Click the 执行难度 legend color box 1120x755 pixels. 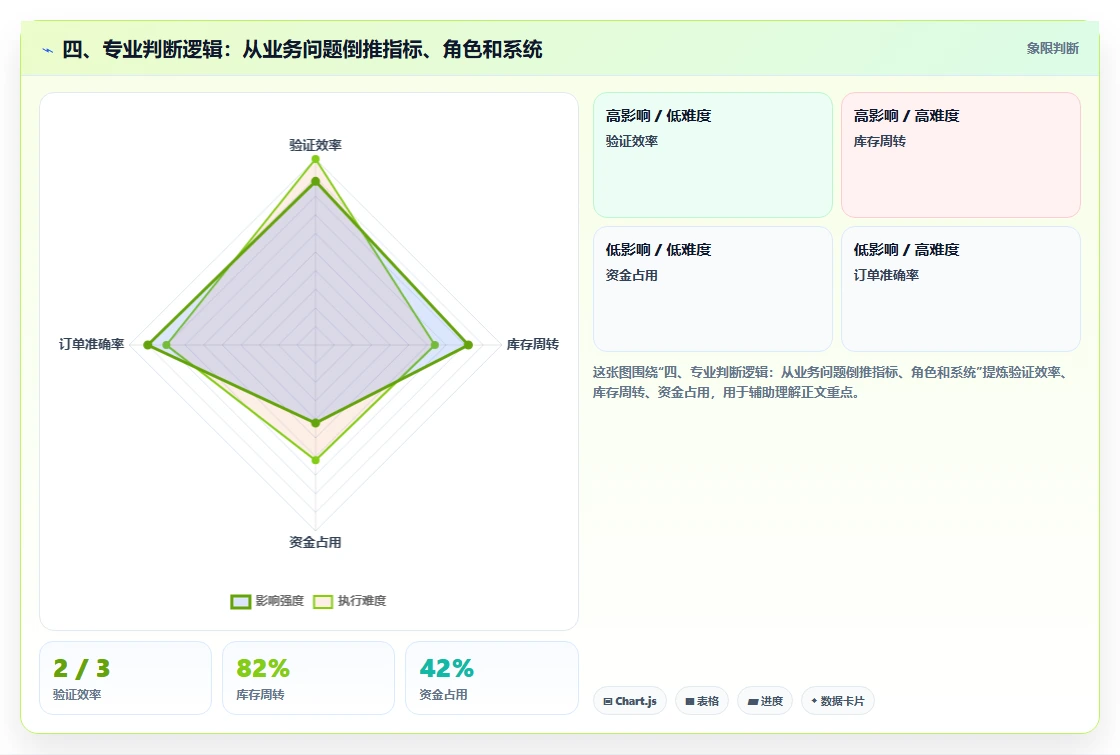323,601
